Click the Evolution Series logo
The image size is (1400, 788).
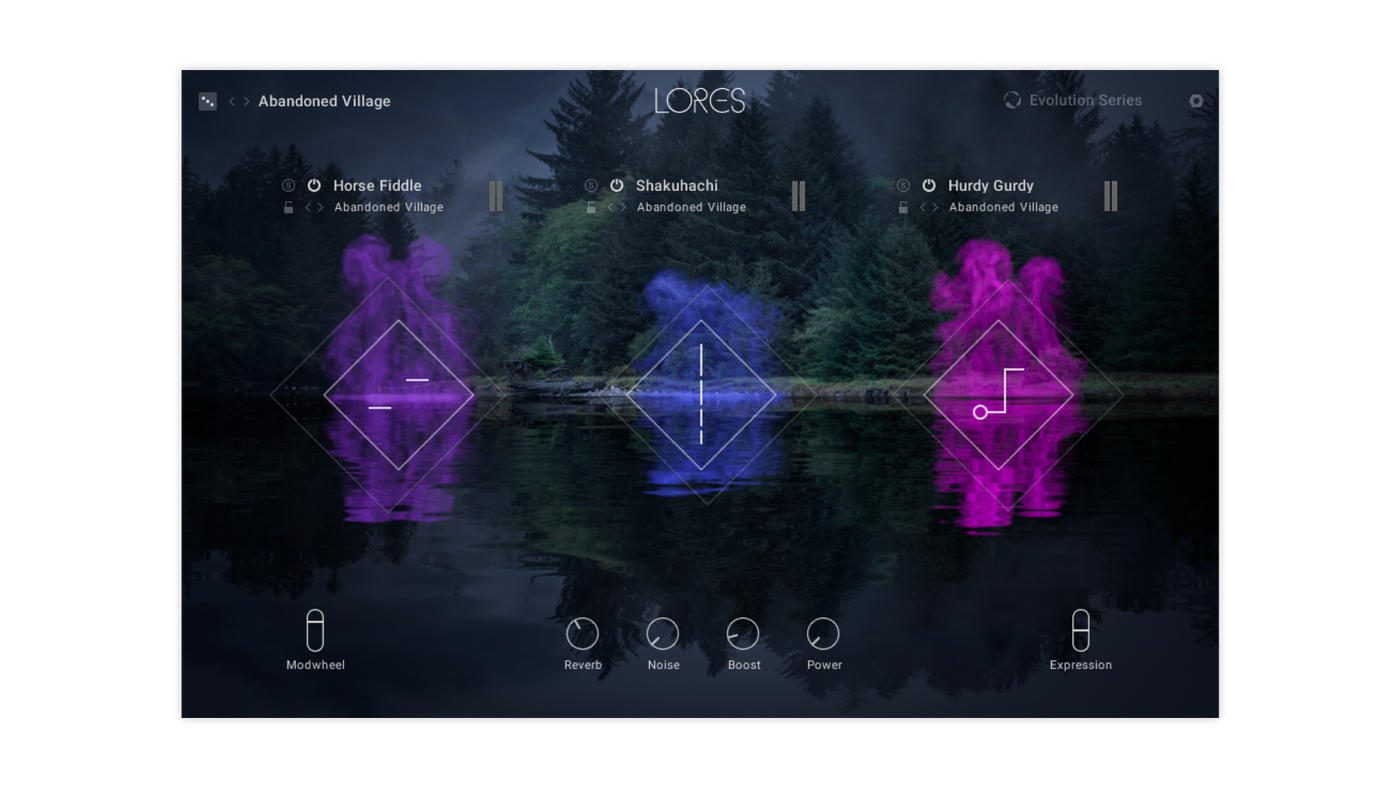tap(1073, 100)
